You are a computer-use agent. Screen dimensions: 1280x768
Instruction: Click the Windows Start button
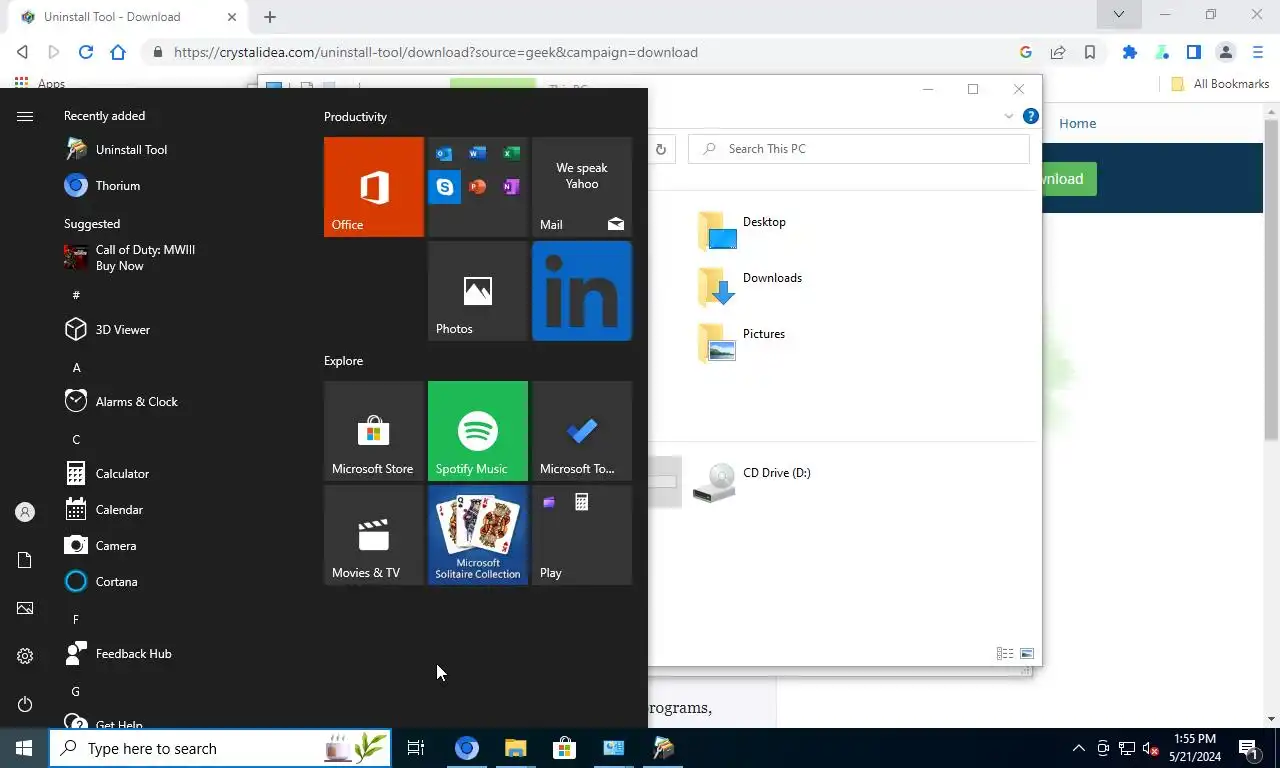click(x=24, y=748)
